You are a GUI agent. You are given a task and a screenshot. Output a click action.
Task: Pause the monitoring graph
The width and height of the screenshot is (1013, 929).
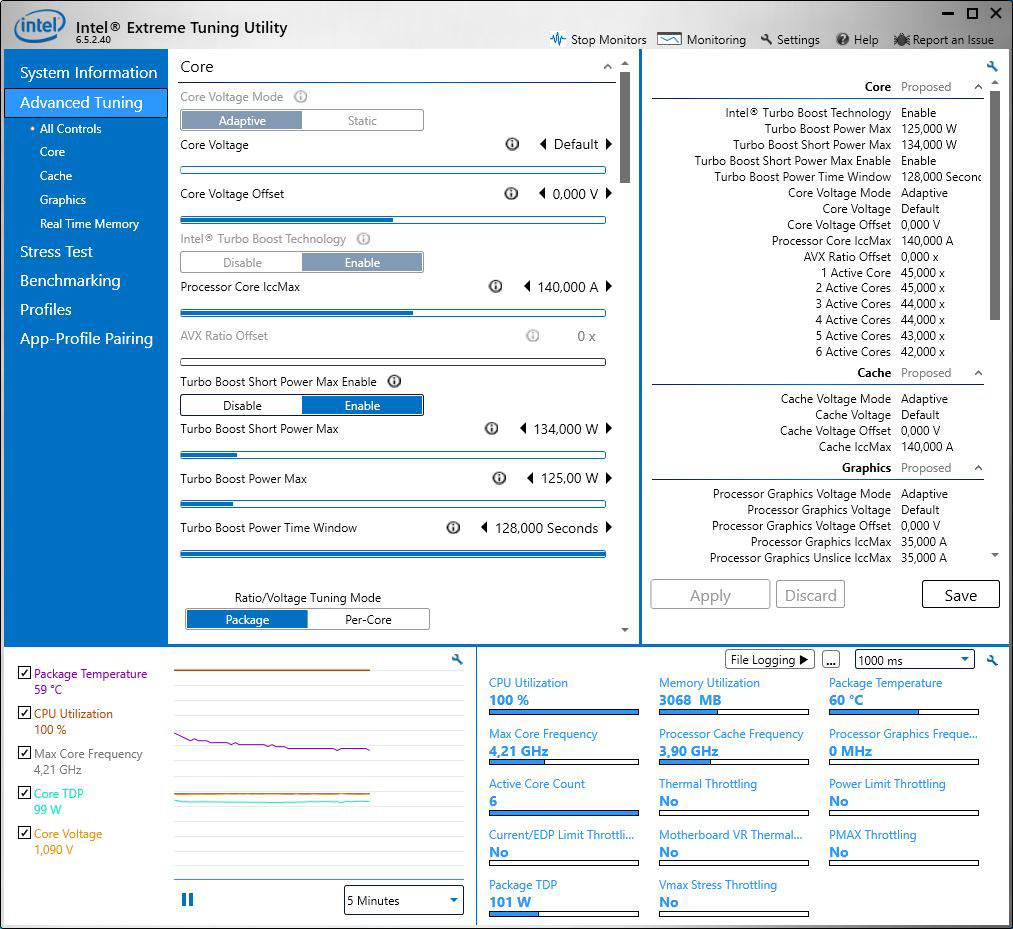pos(187,900)
